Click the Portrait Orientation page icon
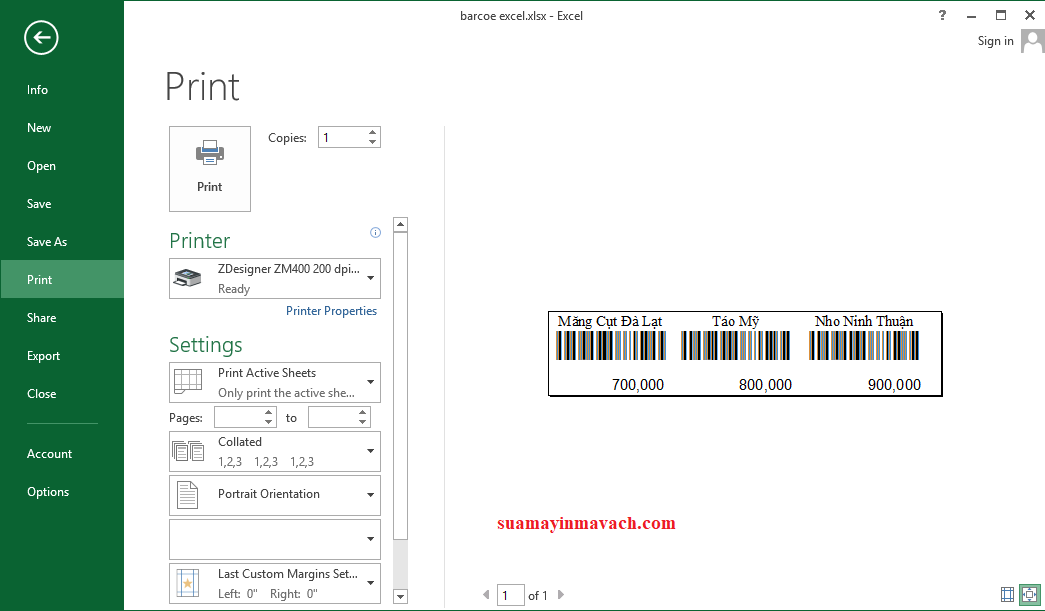Image resolution: width=1045 pixels, height=611 pixels. (188, 495)
